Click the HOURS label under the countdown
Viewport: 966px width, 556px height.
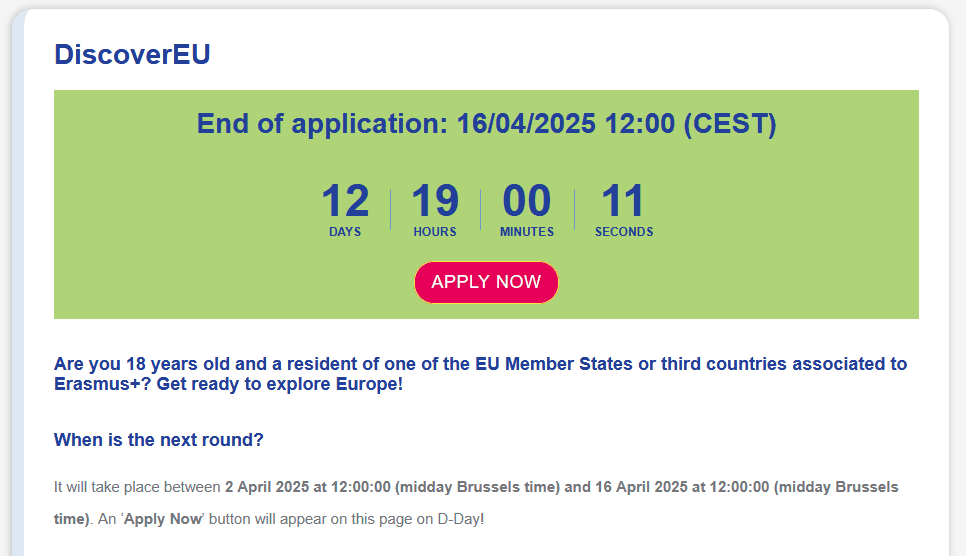435,232
